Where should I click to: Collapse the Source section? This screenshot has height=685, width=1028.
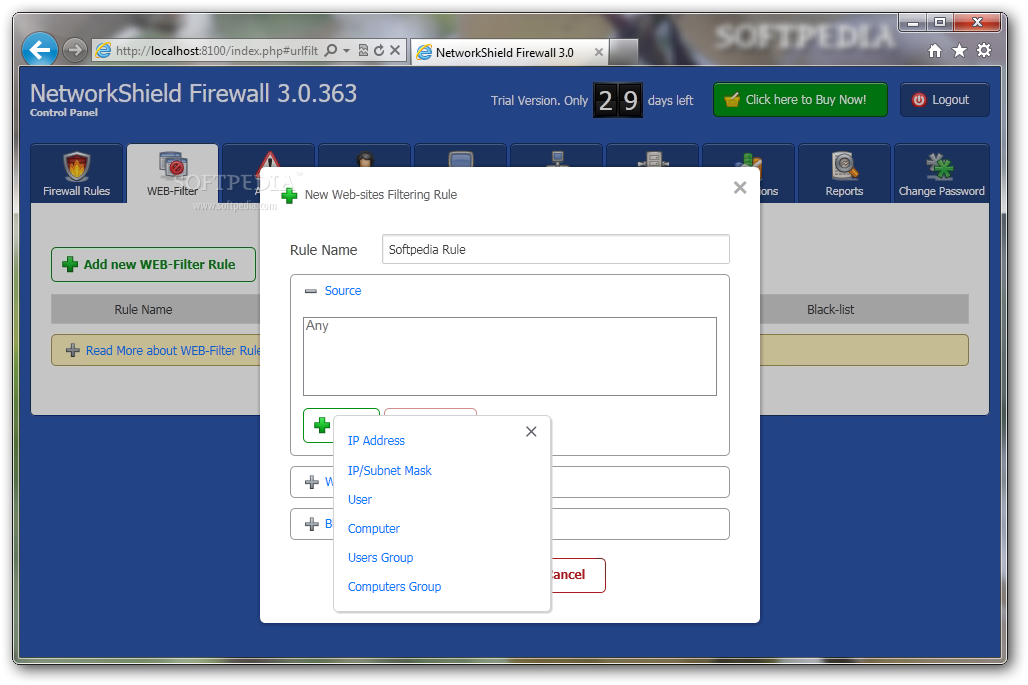(311, 291)
